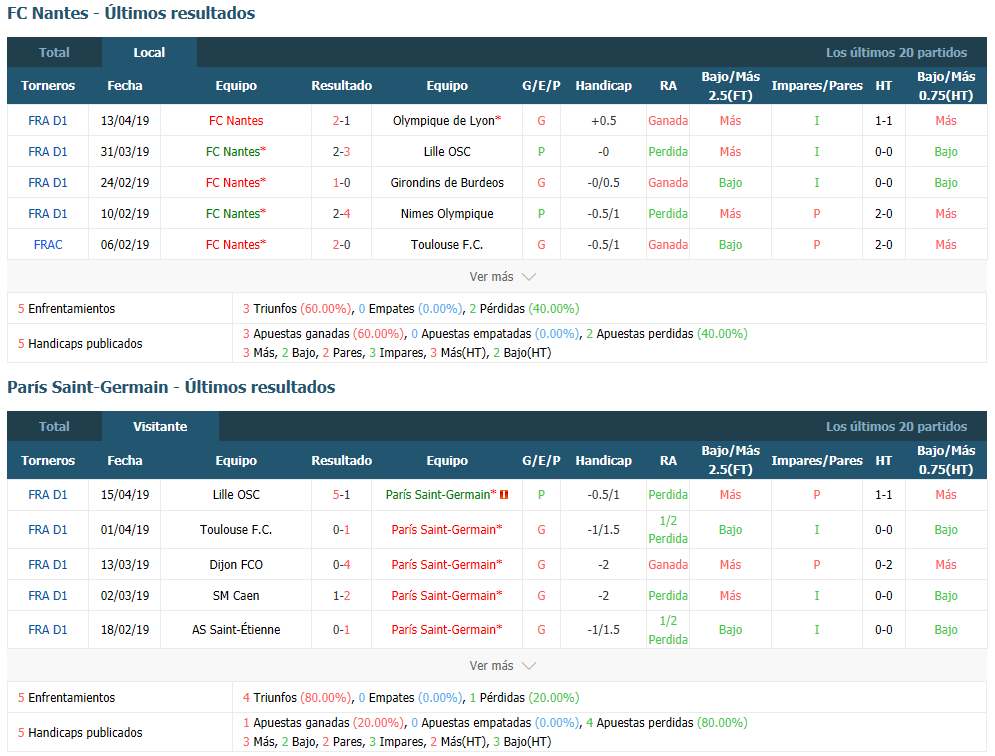Open FRA D1 league link for 13/04/19 match

tap(48, 121)
